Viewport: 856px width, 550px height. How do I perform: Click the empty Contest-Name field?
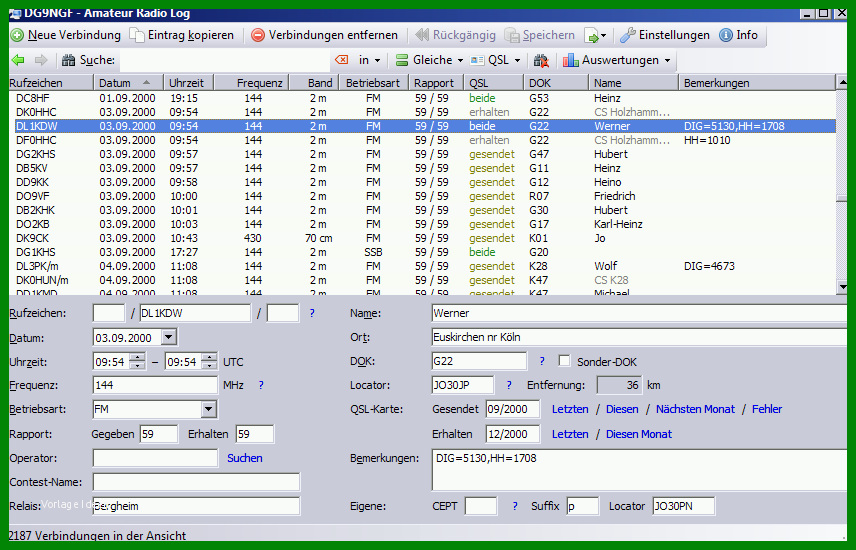pyautogui.click(x=196, y=482)
